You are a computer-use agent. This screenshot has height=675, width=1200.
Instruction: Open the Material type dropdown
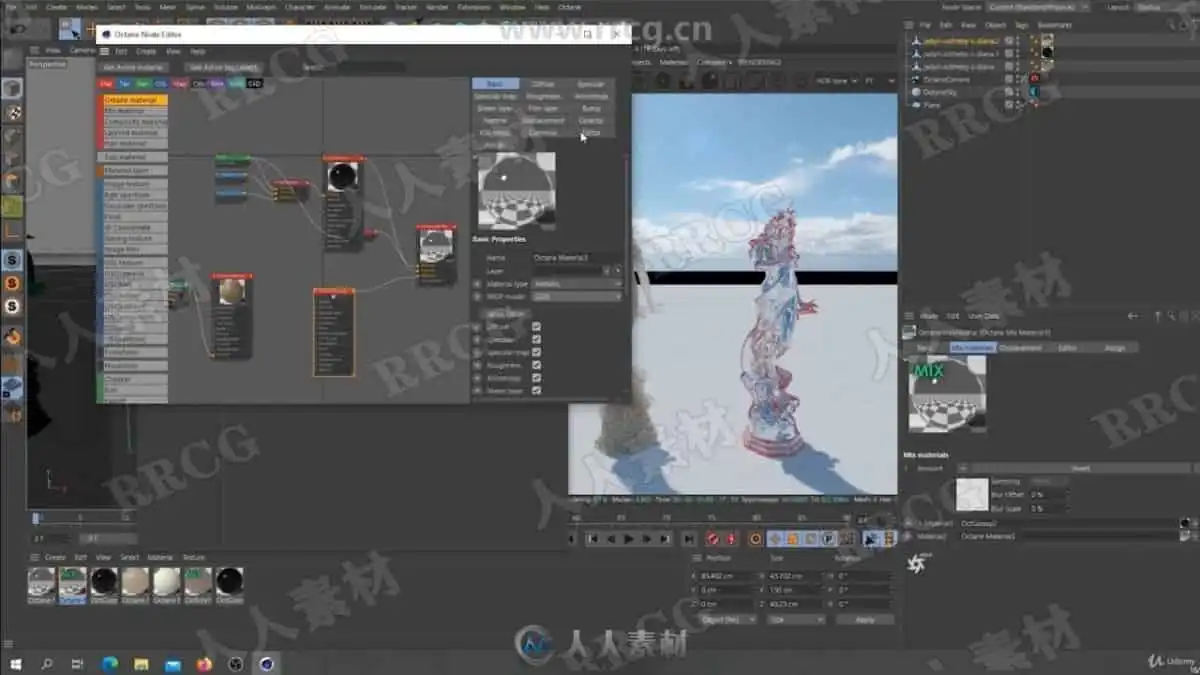(577, 284)
